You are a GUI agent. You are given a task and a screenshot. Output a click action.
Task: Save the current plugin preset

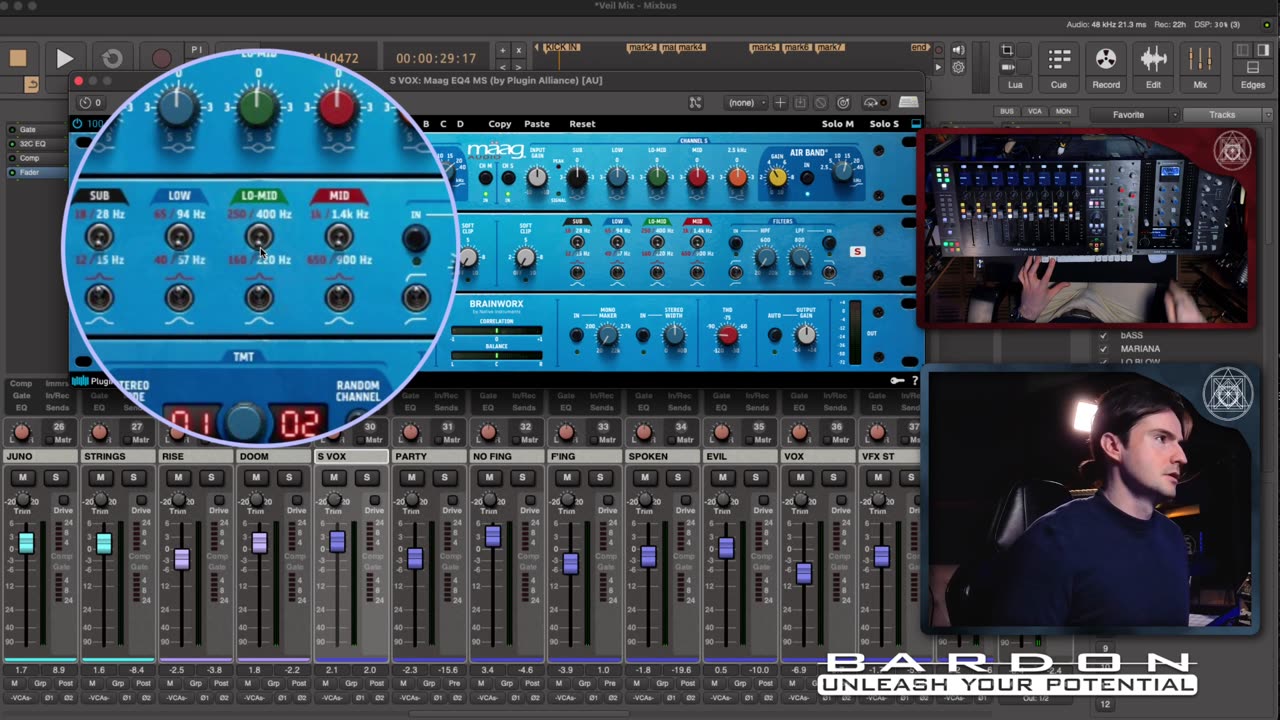click(801, 103)
